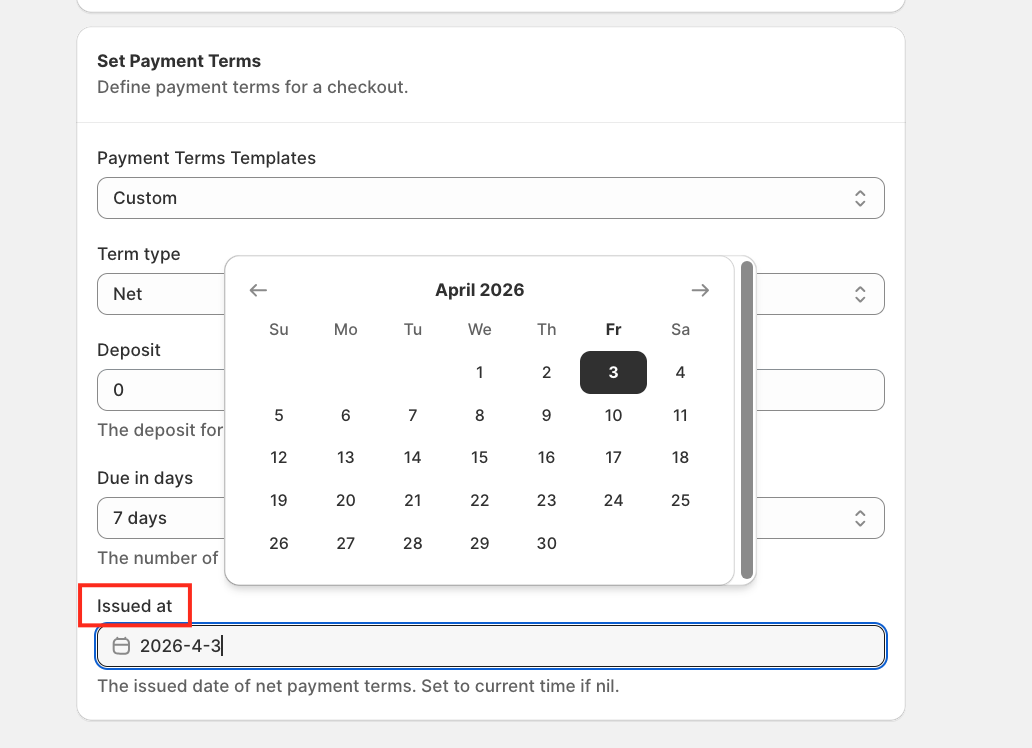Image resolution: width=1032 pixels, height=748 pixels.
Task: Pick April 10 in the calendar
Action: click(613, 415)
